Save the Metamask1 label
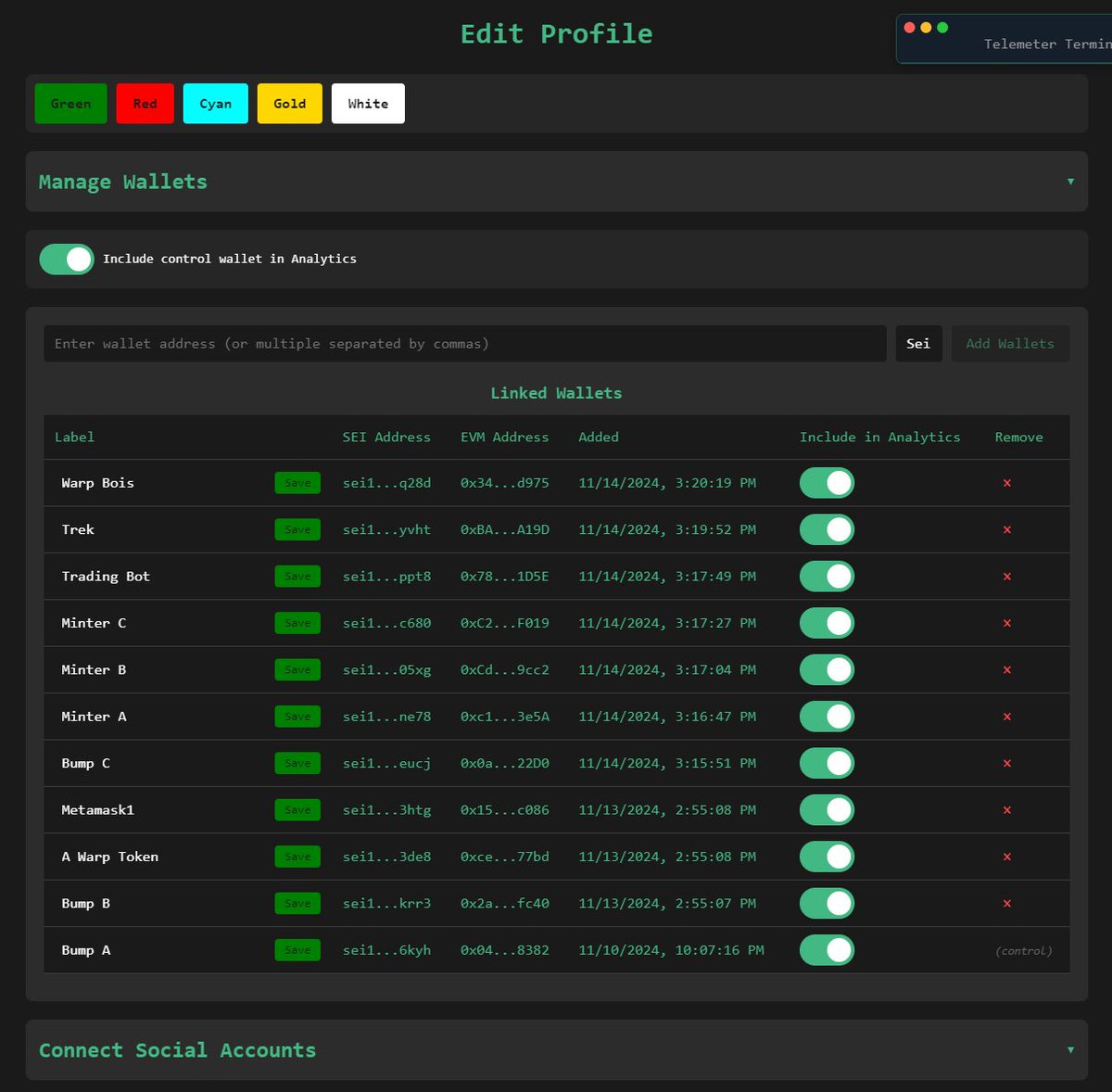1112x1092 pixels. (297, 810)
